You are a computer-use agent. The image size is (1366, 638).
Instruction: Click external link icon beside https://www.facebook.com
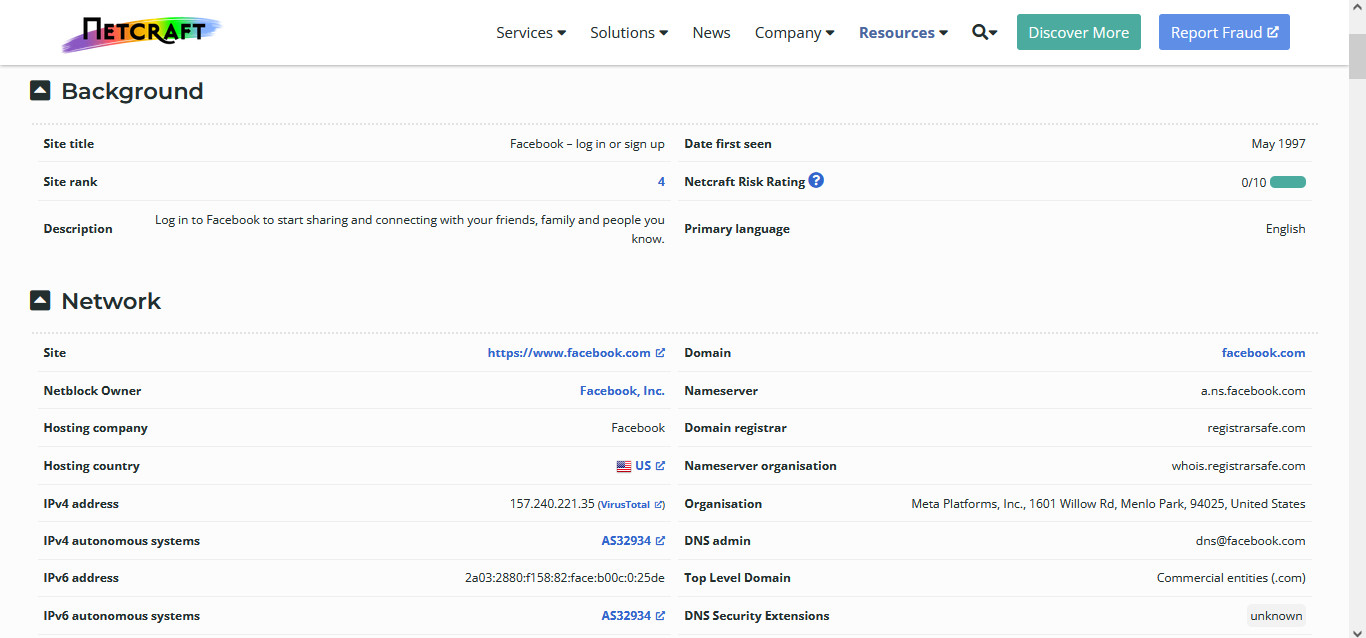point(660,353)
